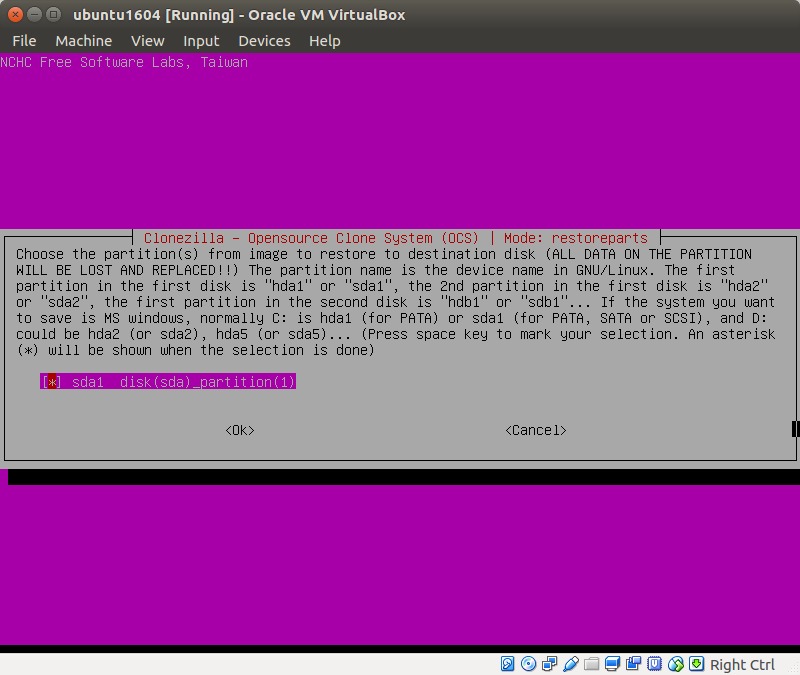Screen dimensions: 800x675
Task: Open the Input menu
Action: [201, 41]
